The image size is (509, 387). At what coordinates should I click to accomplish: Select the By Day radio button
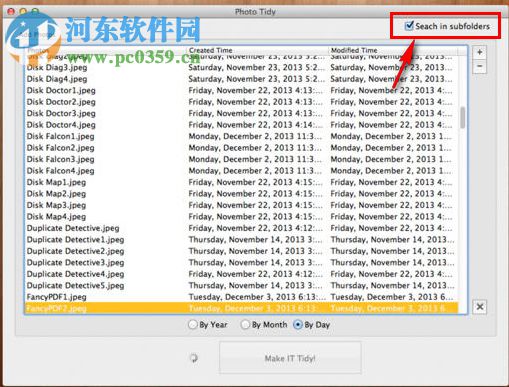click(x=298, y=325)
